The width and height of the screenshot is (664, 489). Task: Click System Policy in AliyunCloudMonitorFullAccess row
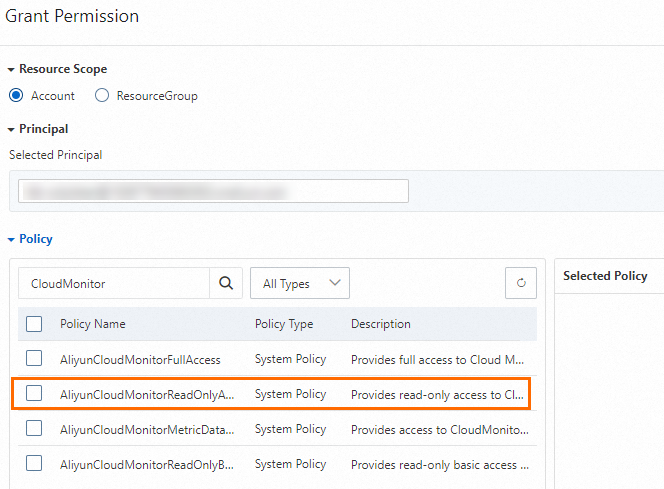coord(290,359)
